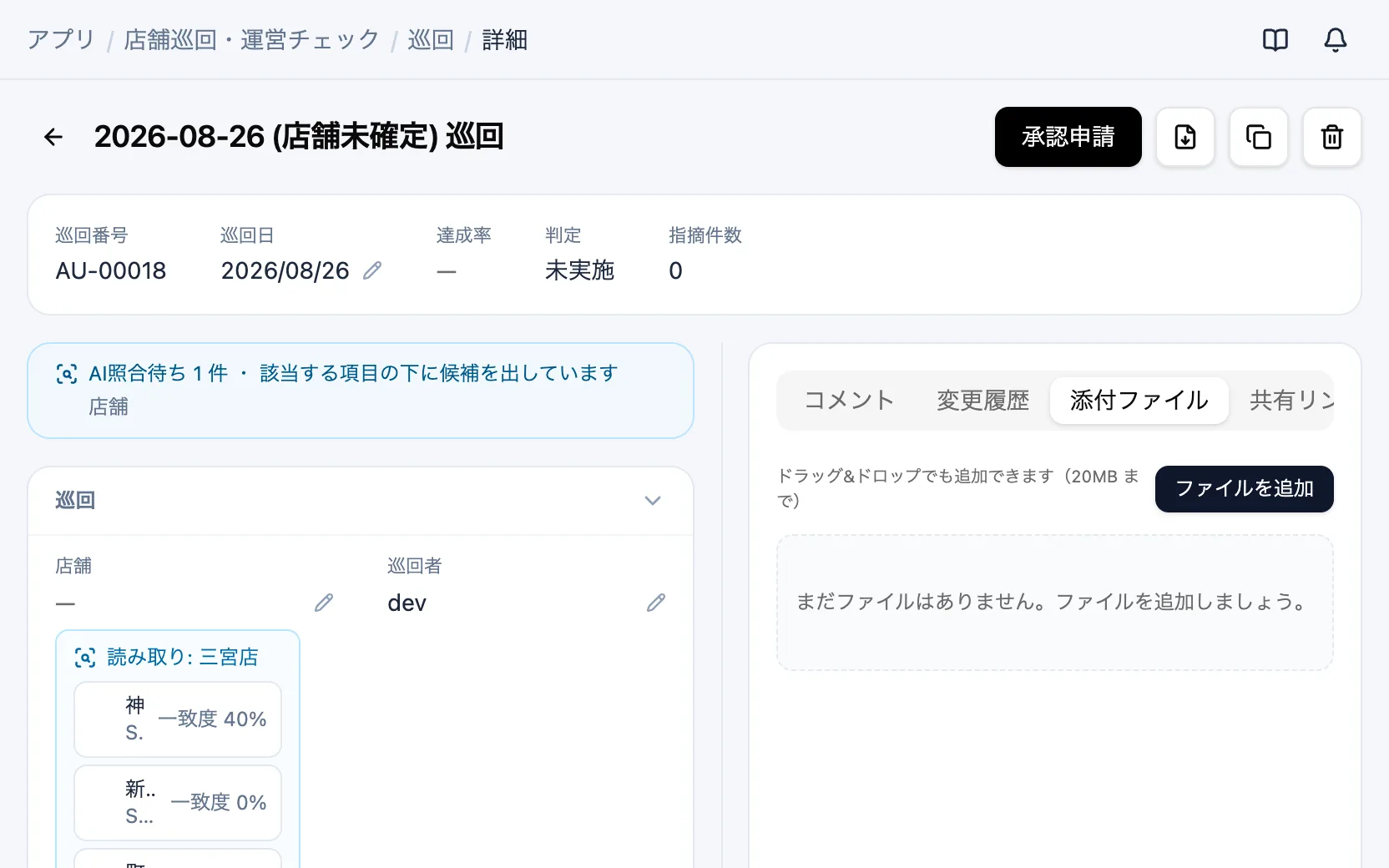Go to アプリ breadcrumb link
Image resolution: width=1389 pixels, height=868 pixels.
point(61,40)
